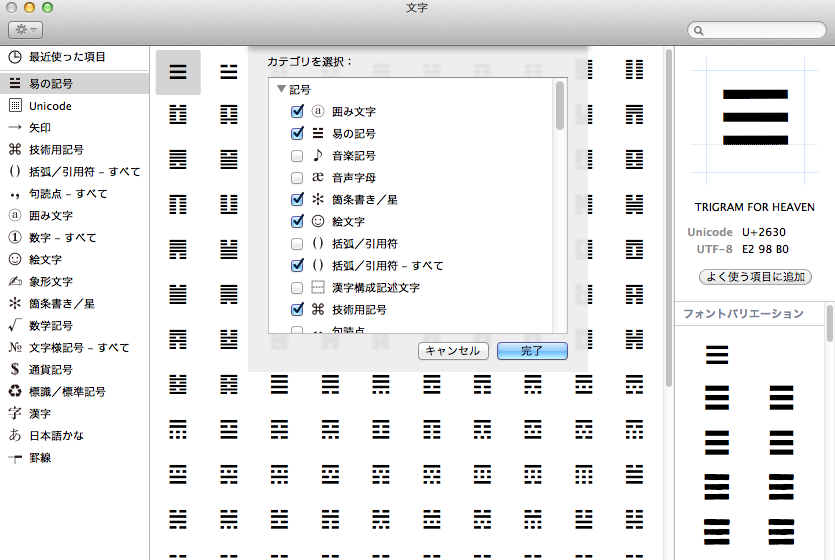835x560 pixels.
Task: Check 括弧/引用符 category checkbox
Action: (x=297, y=244)
